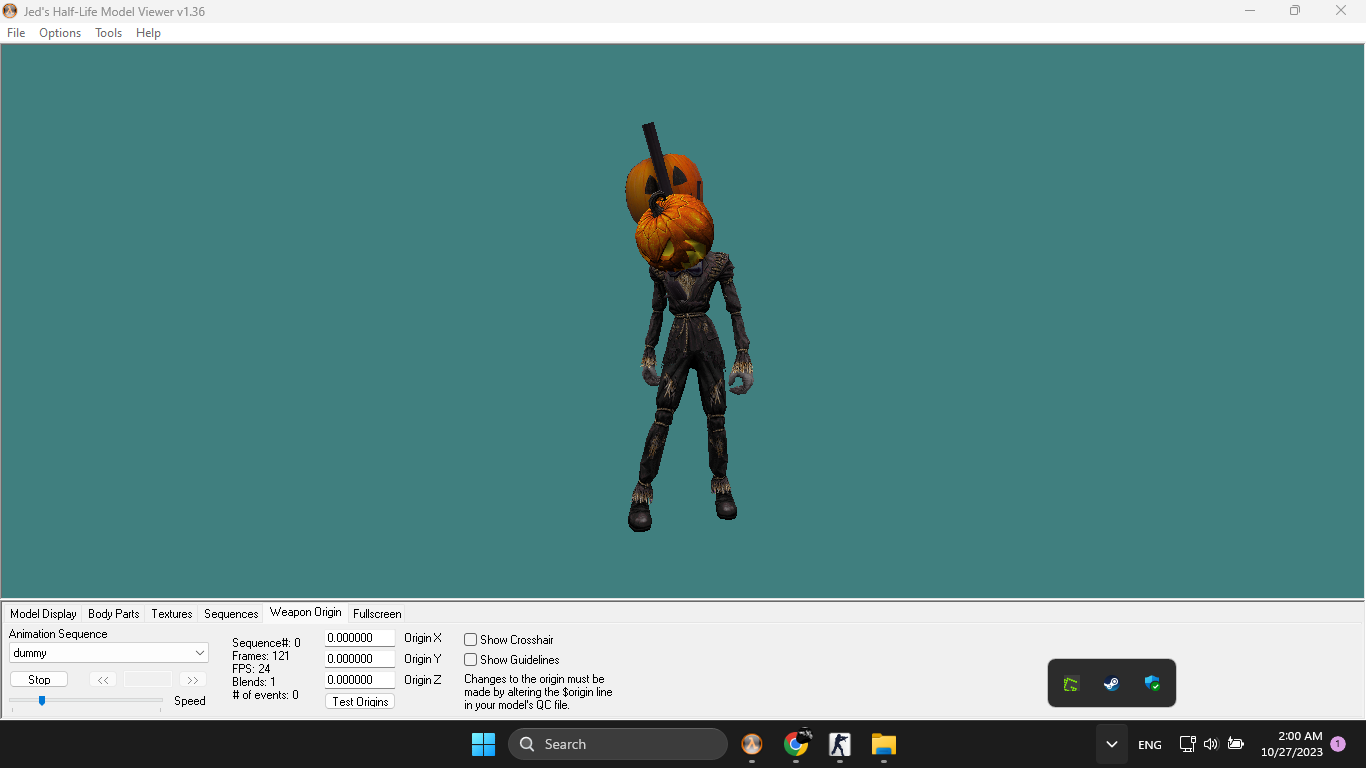The width and height of the screenshot is (1366, 768).
Task: Toggle the Show Guidelines checkbox
Action: click(x=471, y=660)
